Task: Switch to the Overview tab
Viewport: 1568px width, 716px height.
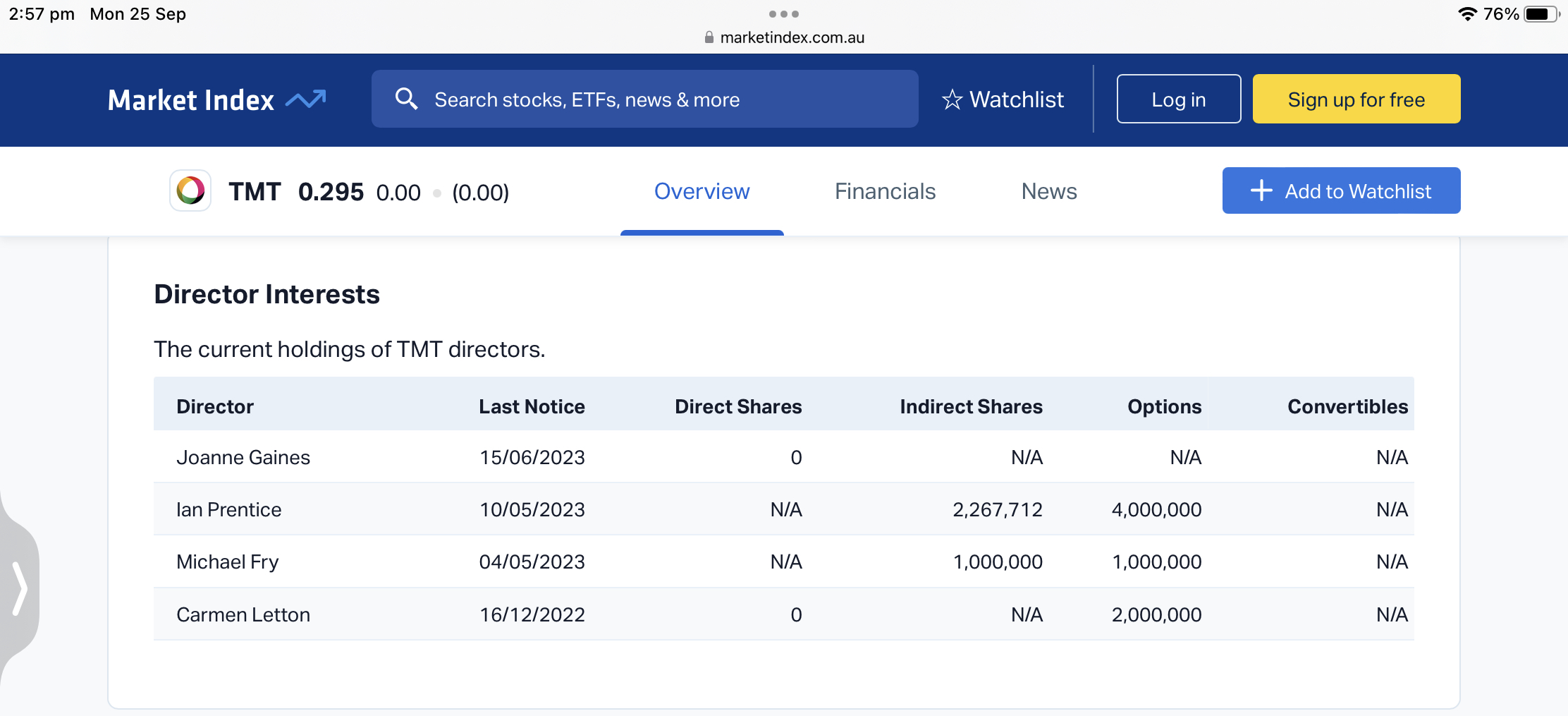Action: point(702,191)
